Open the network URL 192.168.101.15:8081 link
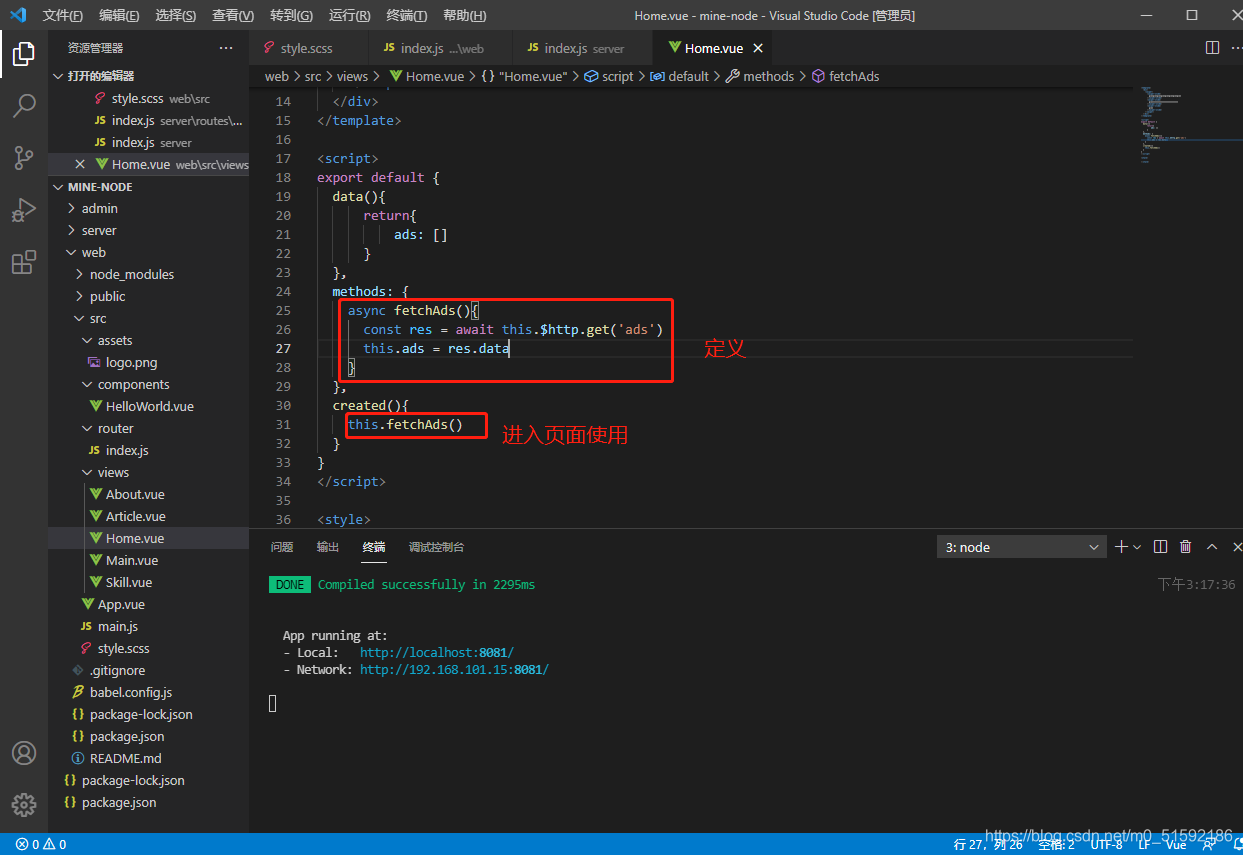 [454, 669]
